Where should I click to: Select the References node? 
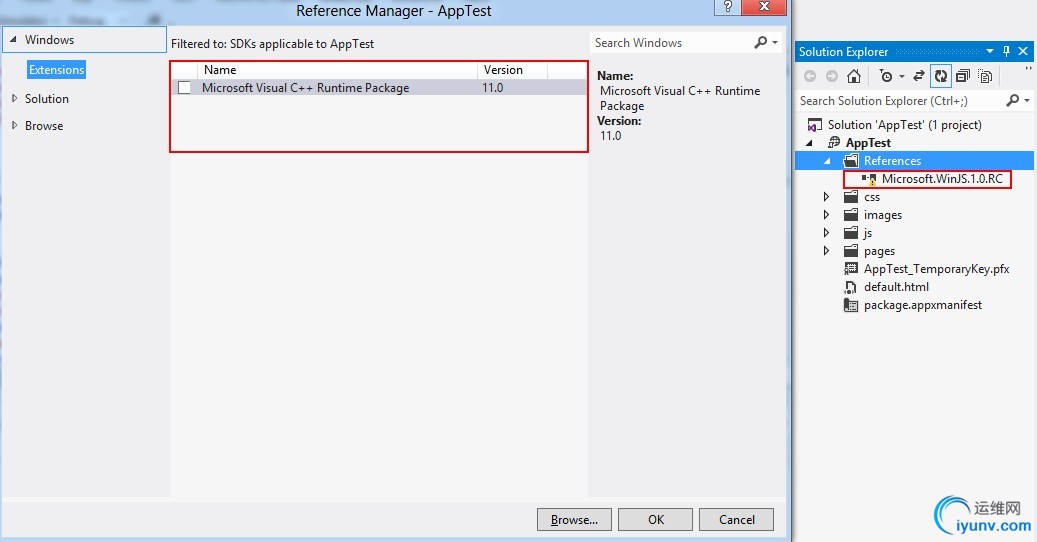coord(892,161)
